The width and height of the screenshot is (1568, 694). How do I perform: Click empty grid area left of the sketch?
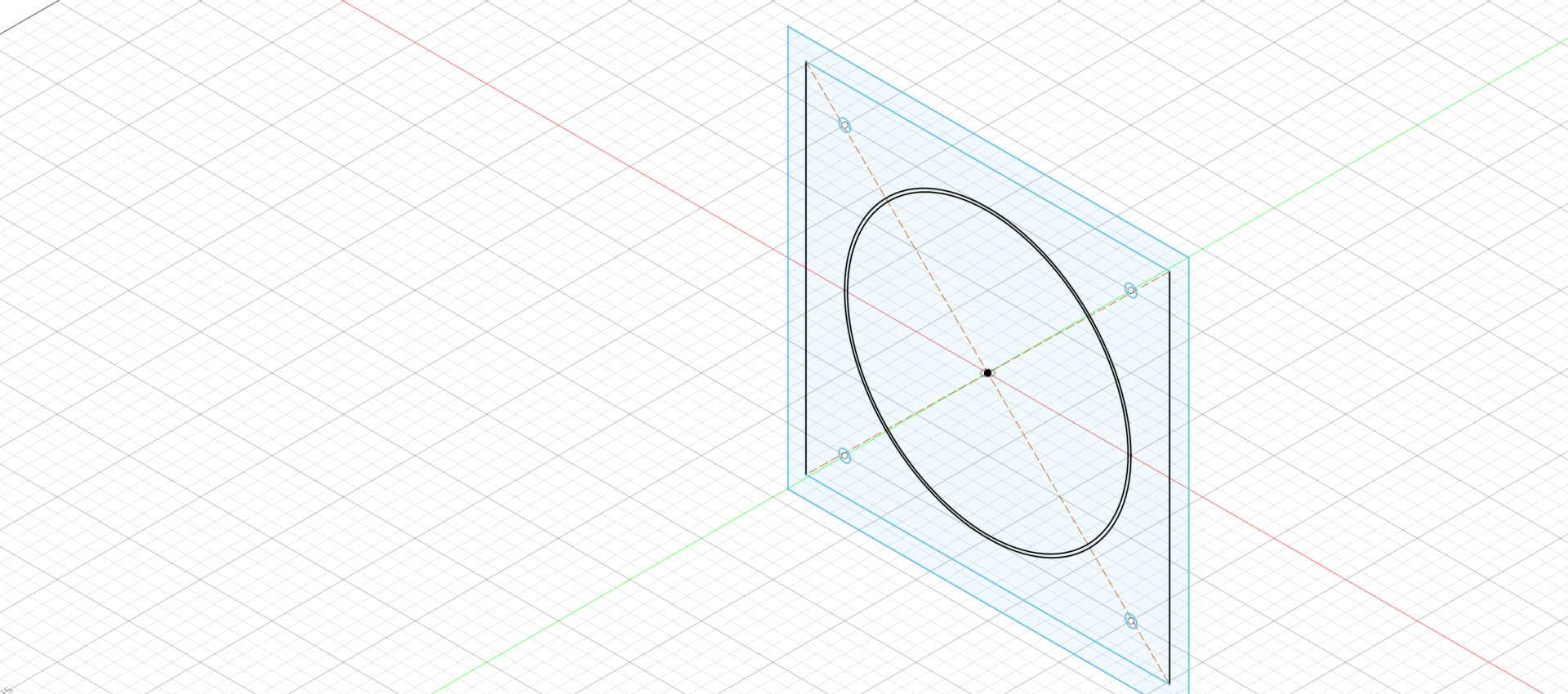408,367
